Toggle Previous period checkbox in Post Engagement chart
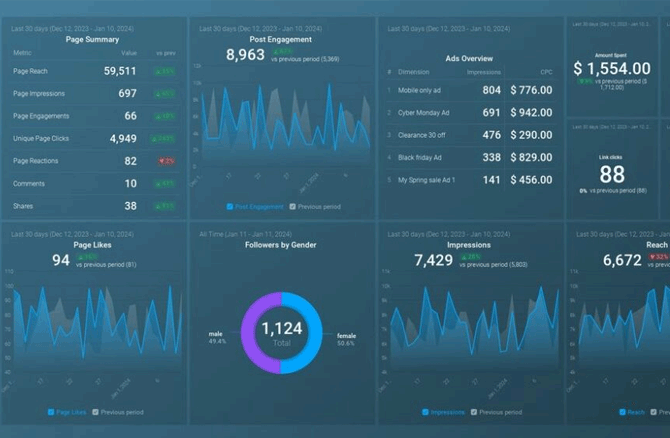The width and height of the screenshot is (670, 438). pyautogui.click(x=292, y=207)
